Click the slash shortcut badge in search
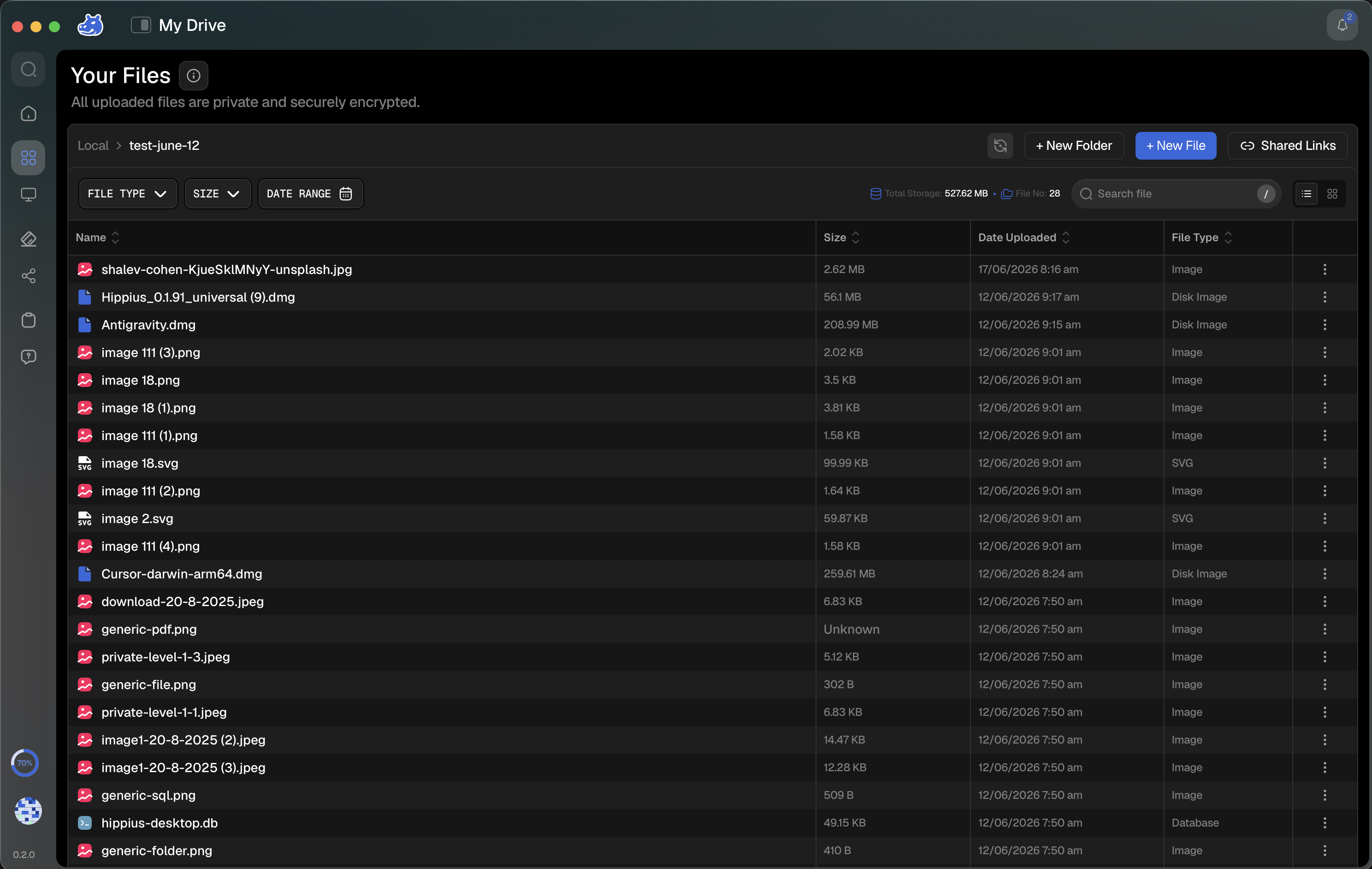 pyautogui.click(x=1266, y=194)
